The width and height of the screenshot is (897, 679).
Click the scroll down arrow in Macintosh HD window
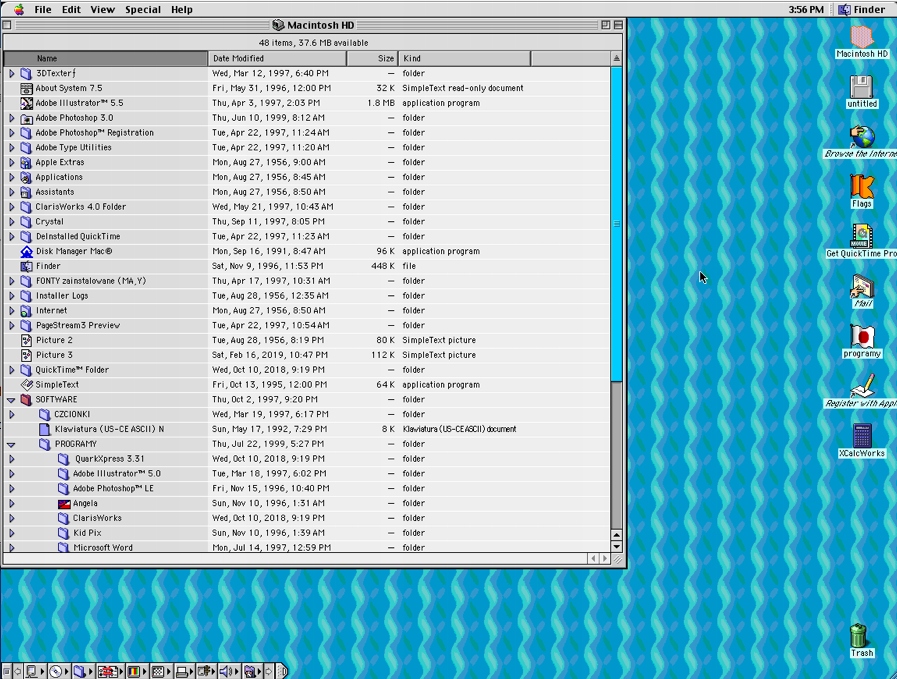click(x=617, y=547)
